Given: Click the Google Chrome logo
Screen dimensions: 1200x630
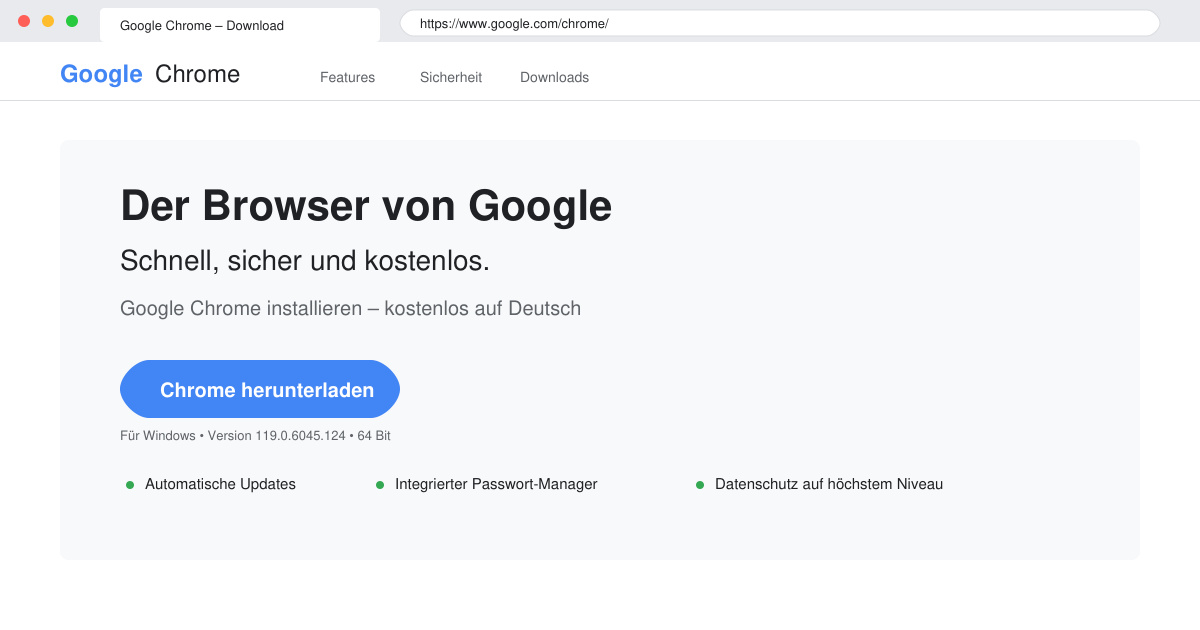Looking at the screenshot, I should coord(150,74).
